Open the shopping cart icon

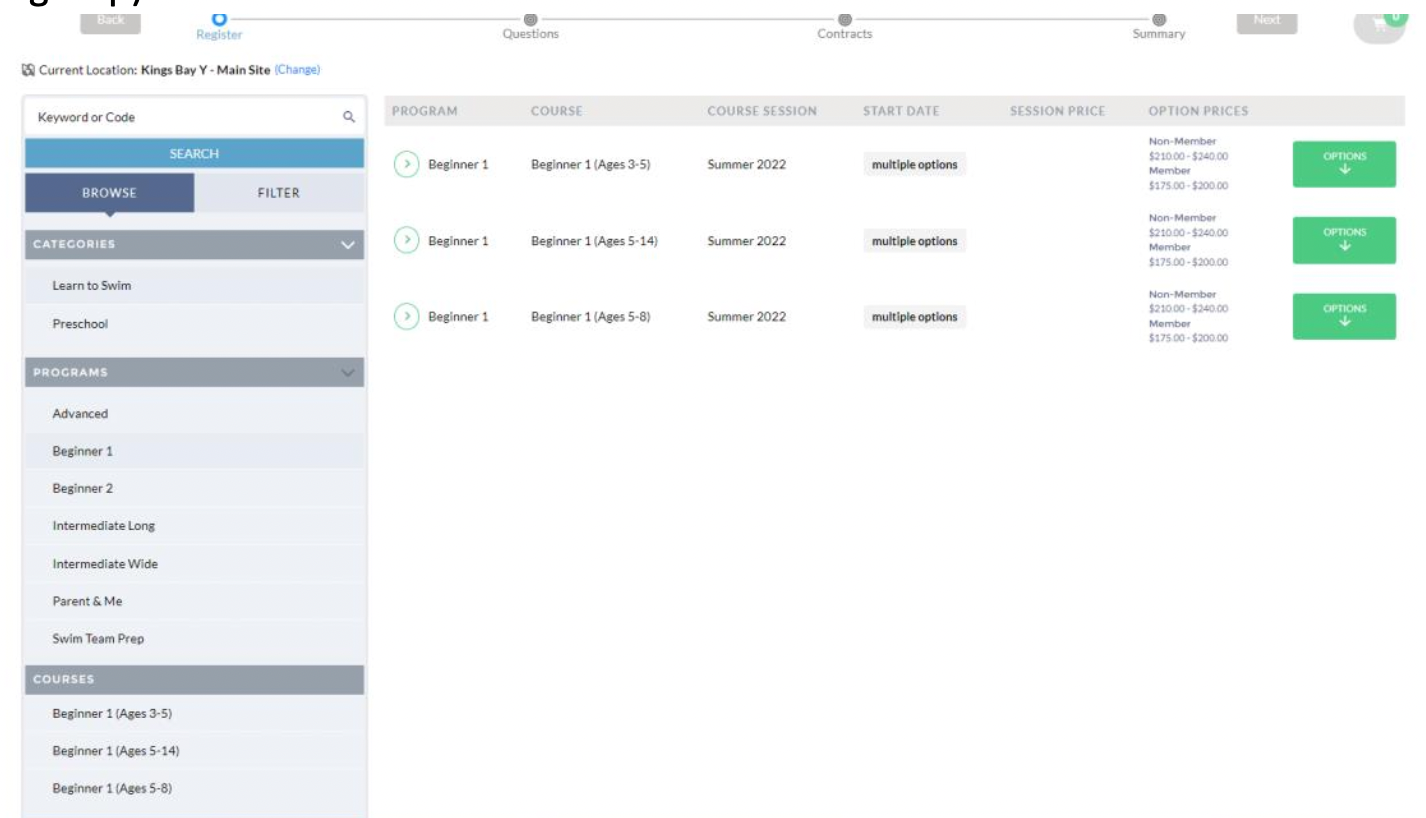click(1380, 24)
